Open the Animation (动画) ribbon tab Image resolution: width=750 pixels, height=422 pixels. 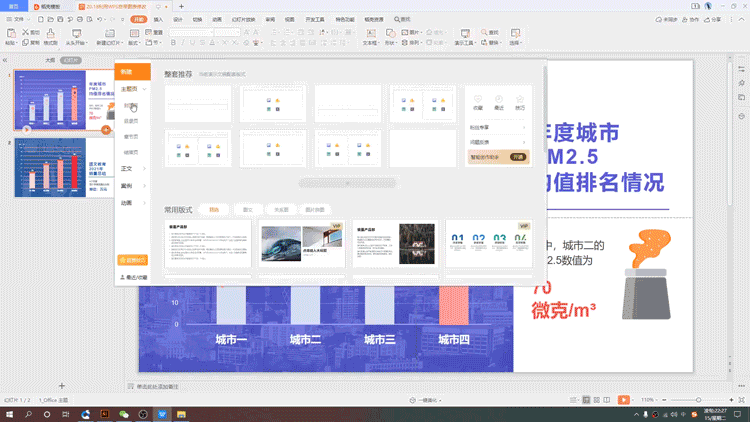point(217,20)
